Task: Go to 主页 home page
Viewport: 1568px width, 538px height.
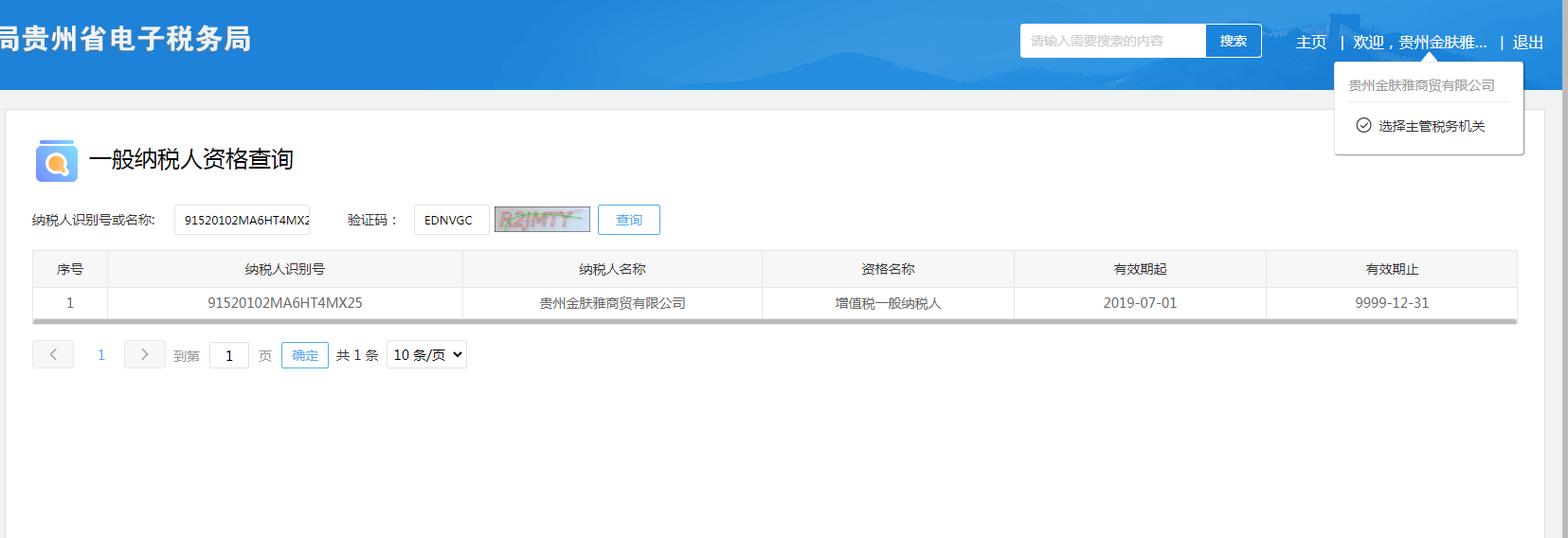Action: [1310, 42]
